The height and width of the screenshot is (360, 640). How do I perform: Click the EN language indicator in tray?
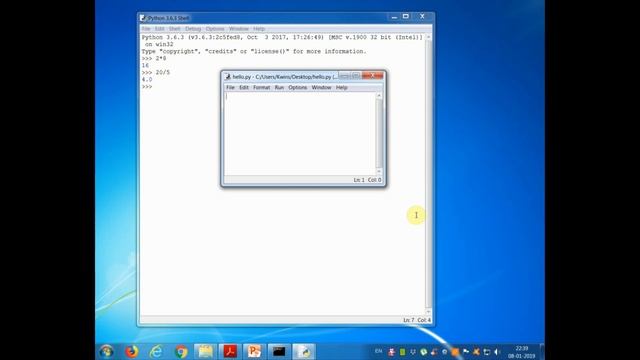[378, 351]
